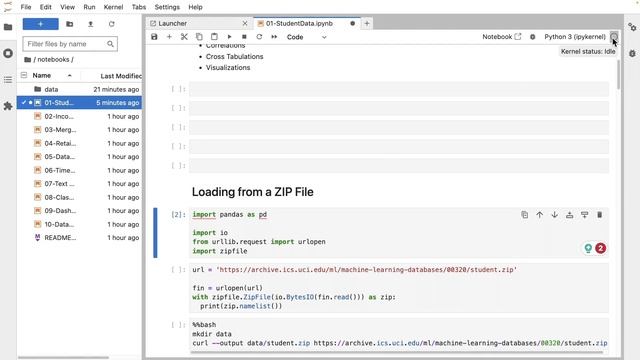Cut selected cell with scissors icon
The width and height of the screenshot is (640, 360).
tap(184, 37)
